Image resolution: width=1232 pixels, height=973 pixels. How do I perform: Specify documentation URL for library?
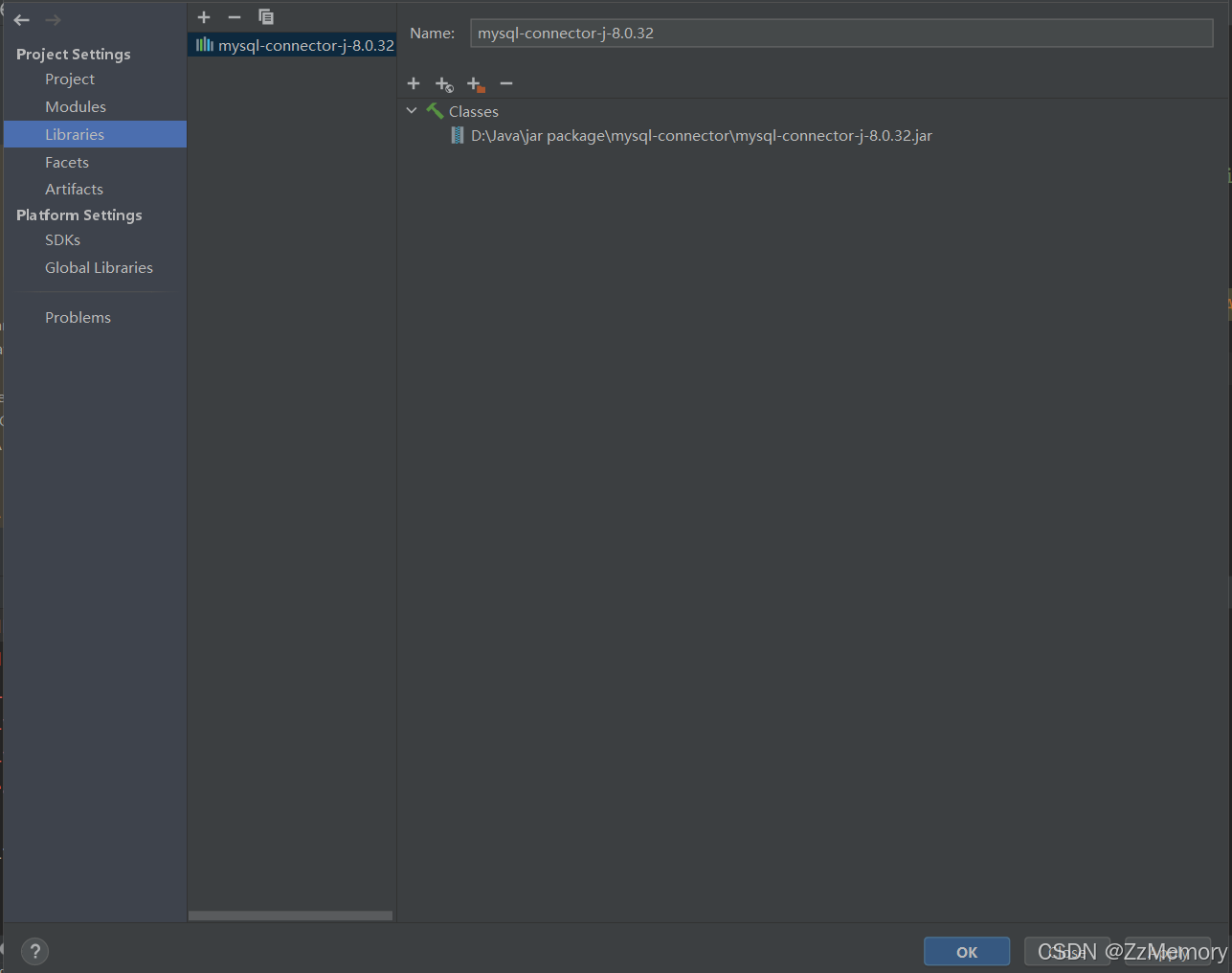click(444, 84)
